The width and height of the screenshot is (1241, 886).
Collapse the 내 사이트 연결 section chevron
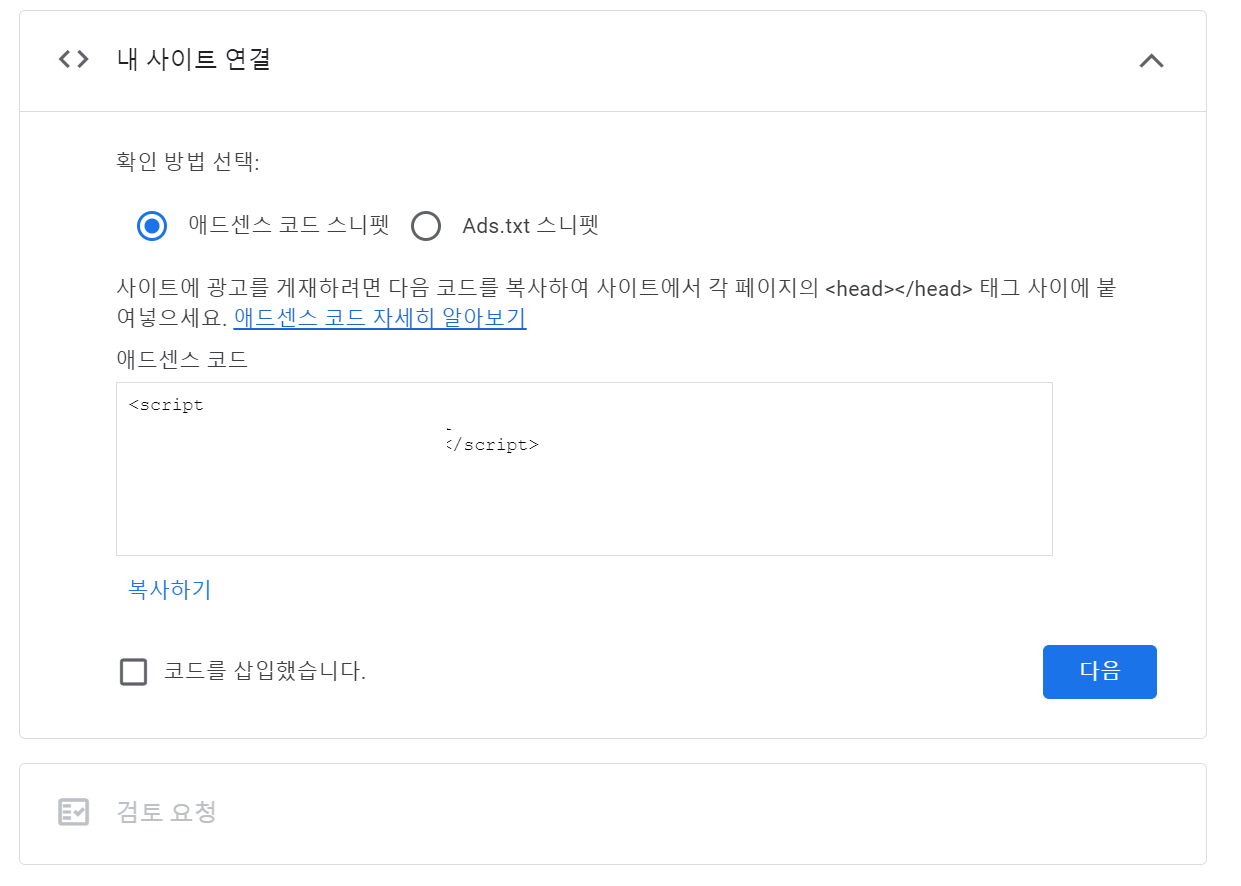point(1151,61)
